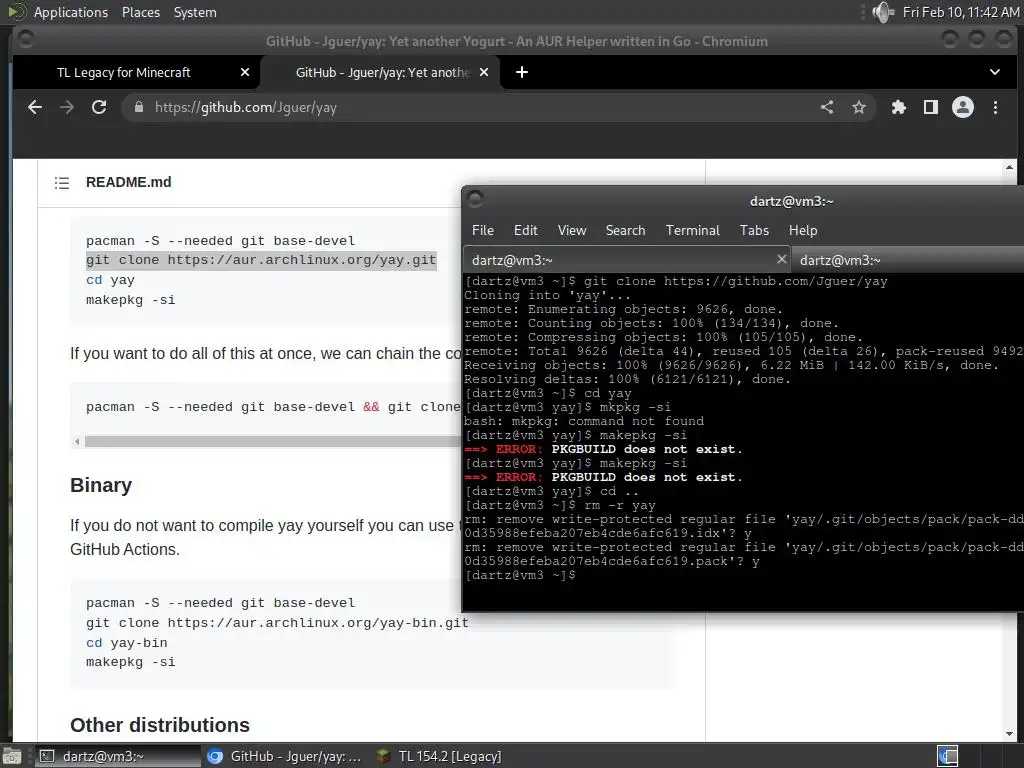1024x768 pixels.
Task: Open terminal Terminal menu
Action: 693,230
